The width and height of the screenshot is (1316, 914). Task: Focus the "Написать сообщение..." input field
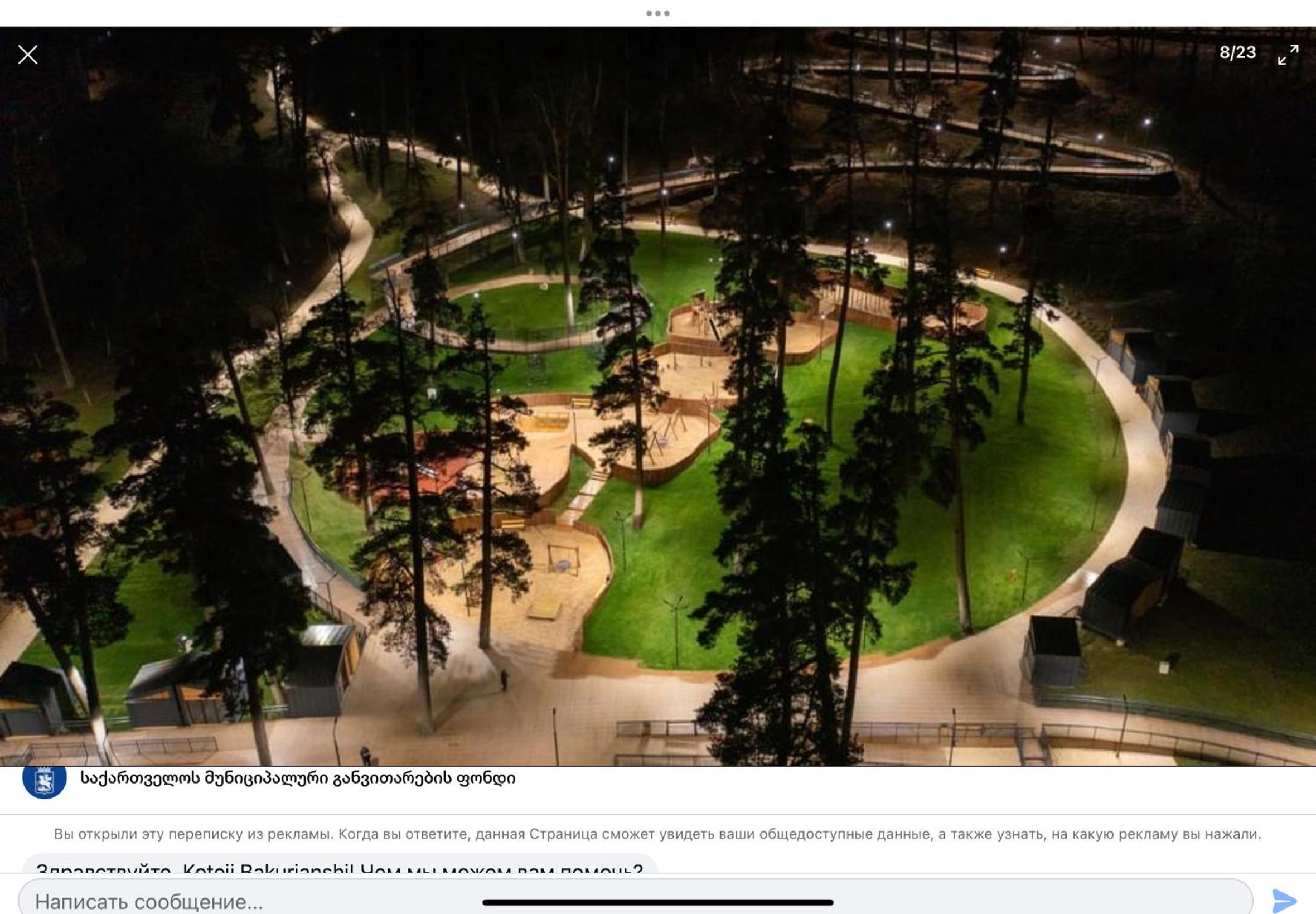[x=636, y=899]
